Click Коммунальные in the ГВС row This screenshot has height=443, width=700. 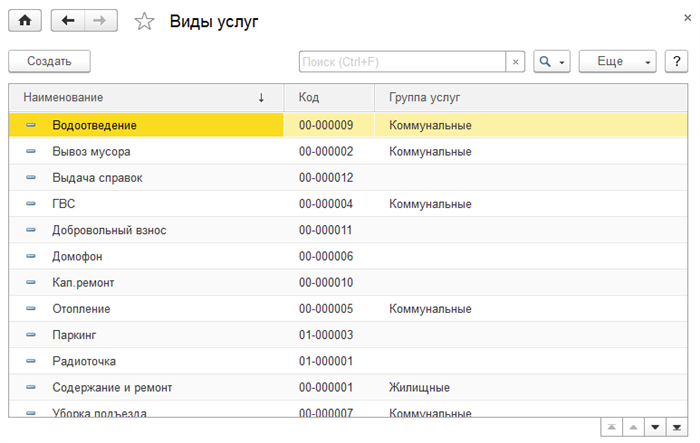click(430, 204)
